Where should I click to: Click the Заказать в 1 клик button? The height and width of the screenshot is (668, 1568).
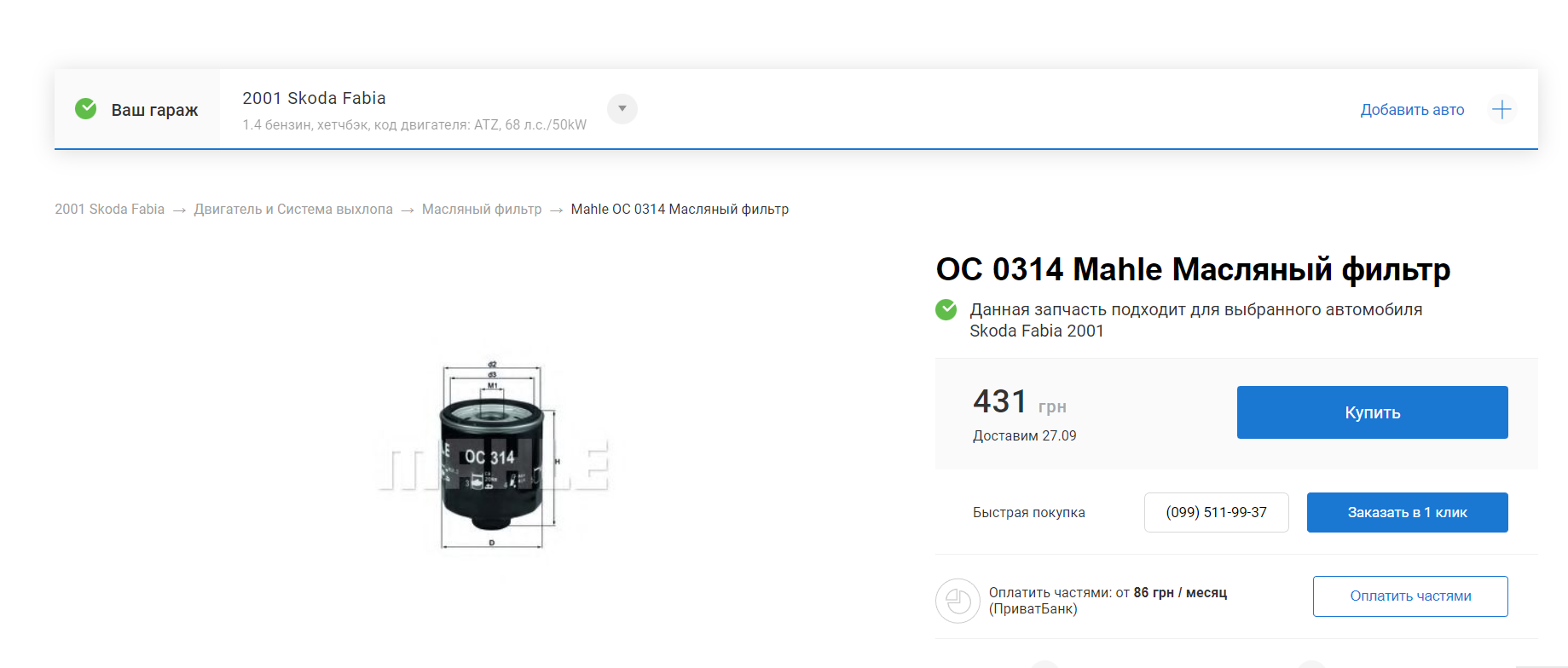(x=1407, y=512)
